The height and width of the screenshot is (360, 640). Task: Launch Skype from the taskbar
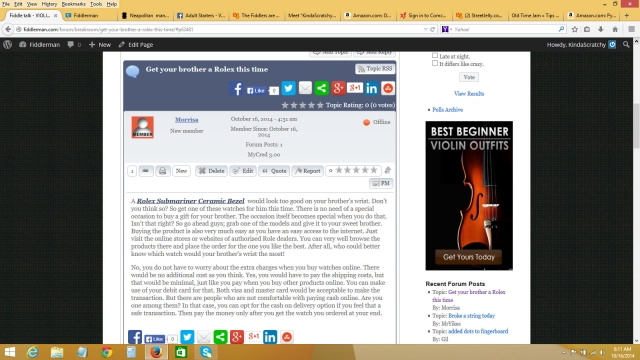(x=206, y=352)
